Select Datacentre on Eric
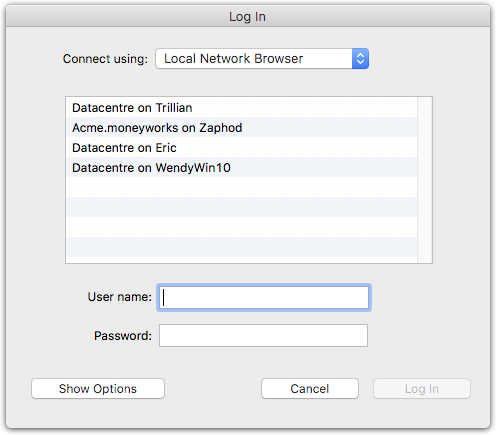496x435 pixels. (x=241, y=147)
